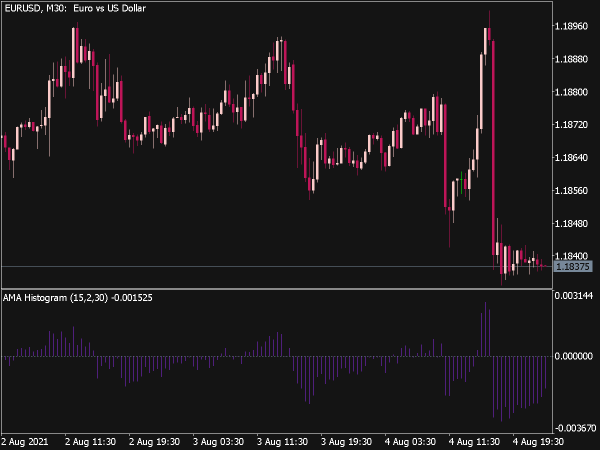The image size is (600, 450).
Task: Click the 3 Aug 11:30 time label
Action: coord(282,442)
